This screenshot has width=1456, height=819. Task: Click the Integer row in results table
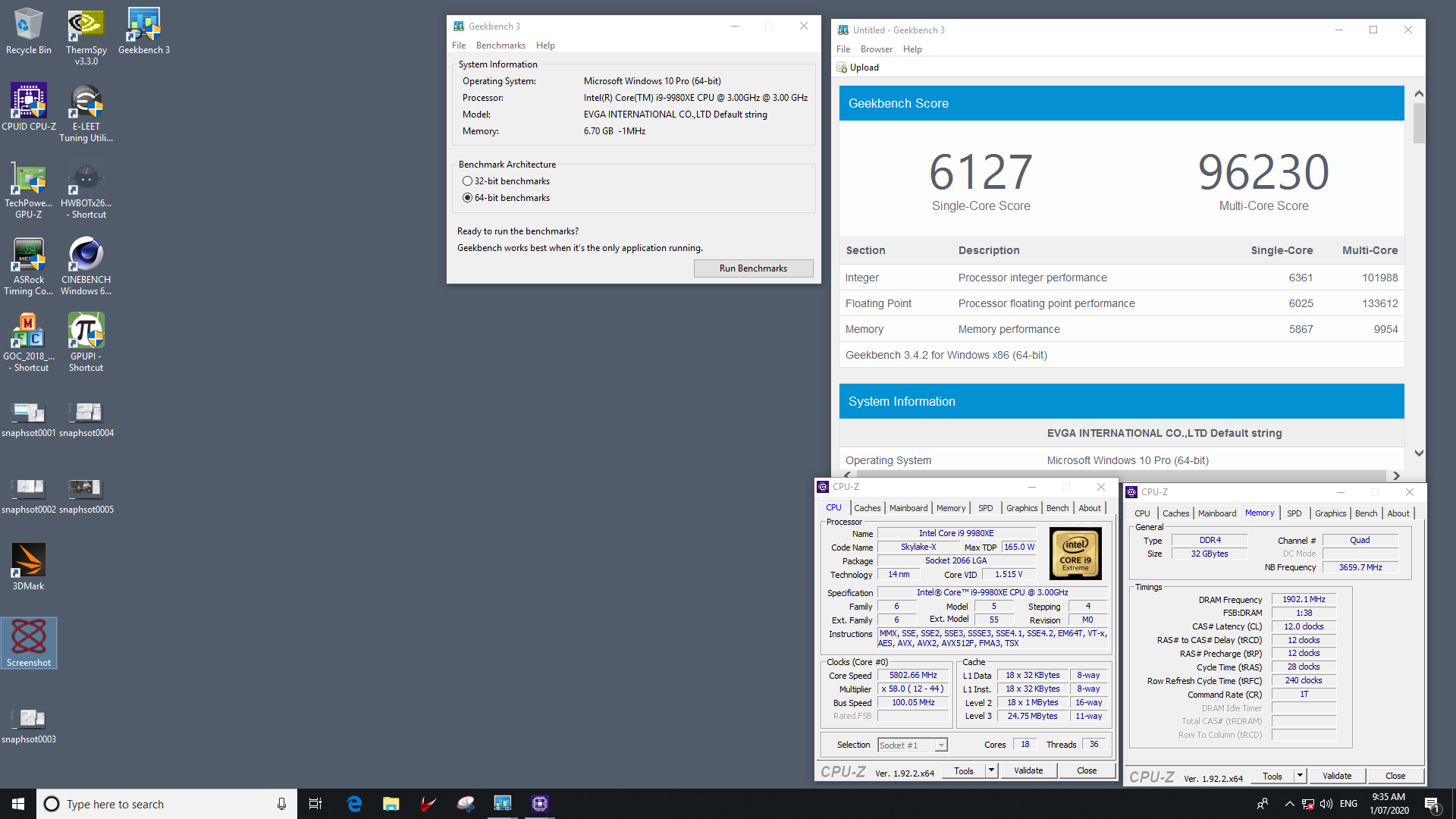tap(1122, 278)
